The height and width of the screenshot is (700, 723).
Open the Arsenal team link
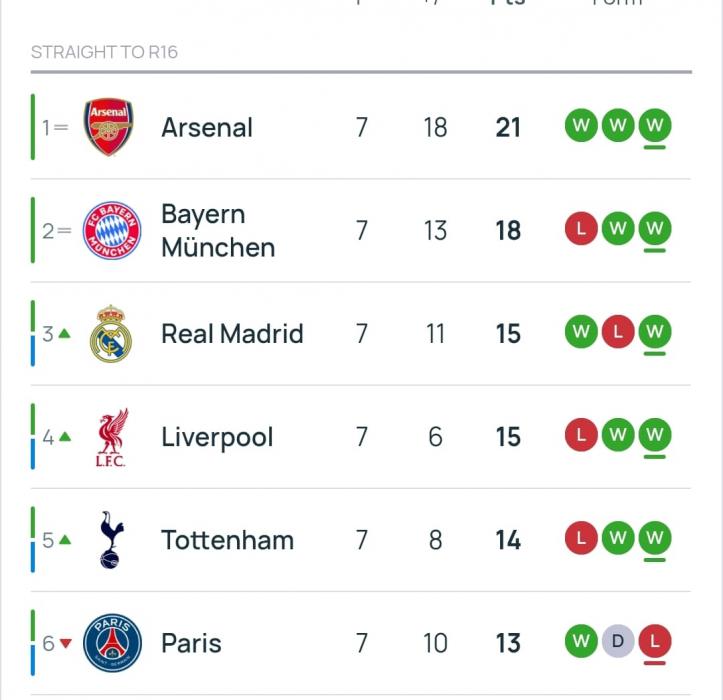coord(207,128)
